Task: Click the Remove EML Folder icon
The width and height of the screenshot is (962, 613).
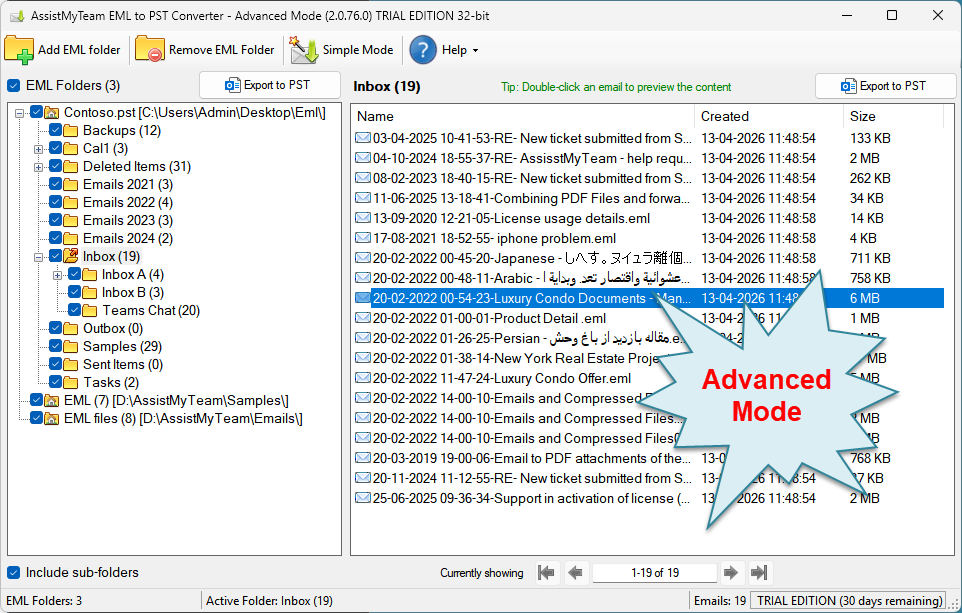Action: (150, 49)
